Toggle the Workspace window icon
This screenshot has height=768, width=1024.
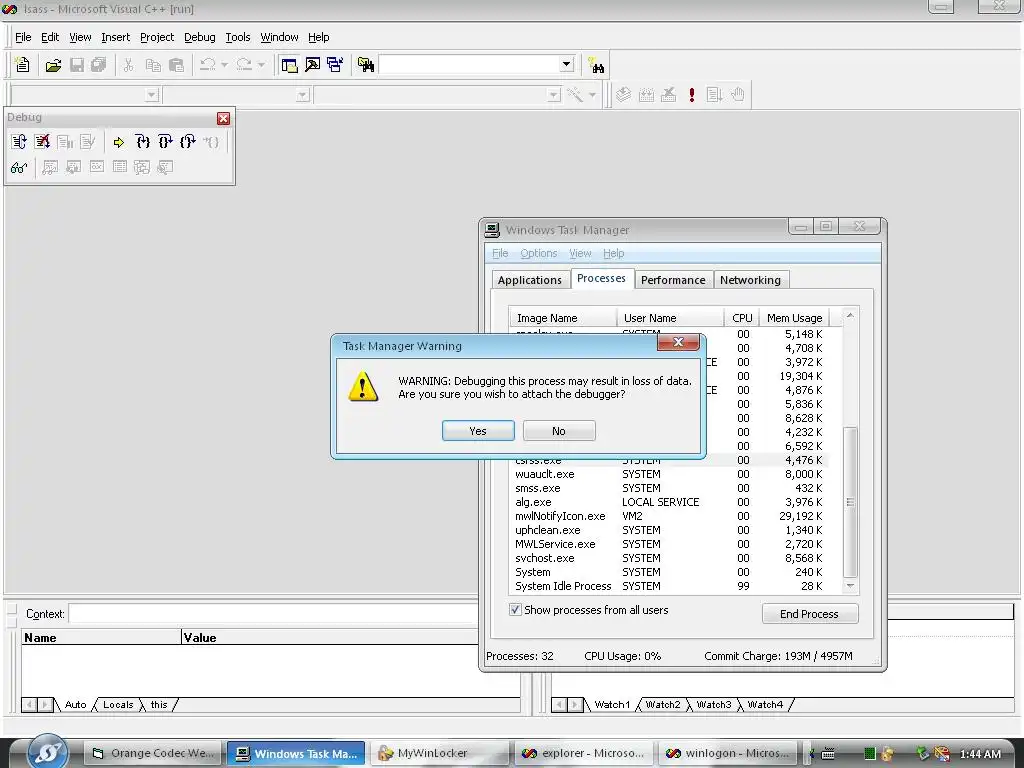pyautogui.click(x=289, y=65)
